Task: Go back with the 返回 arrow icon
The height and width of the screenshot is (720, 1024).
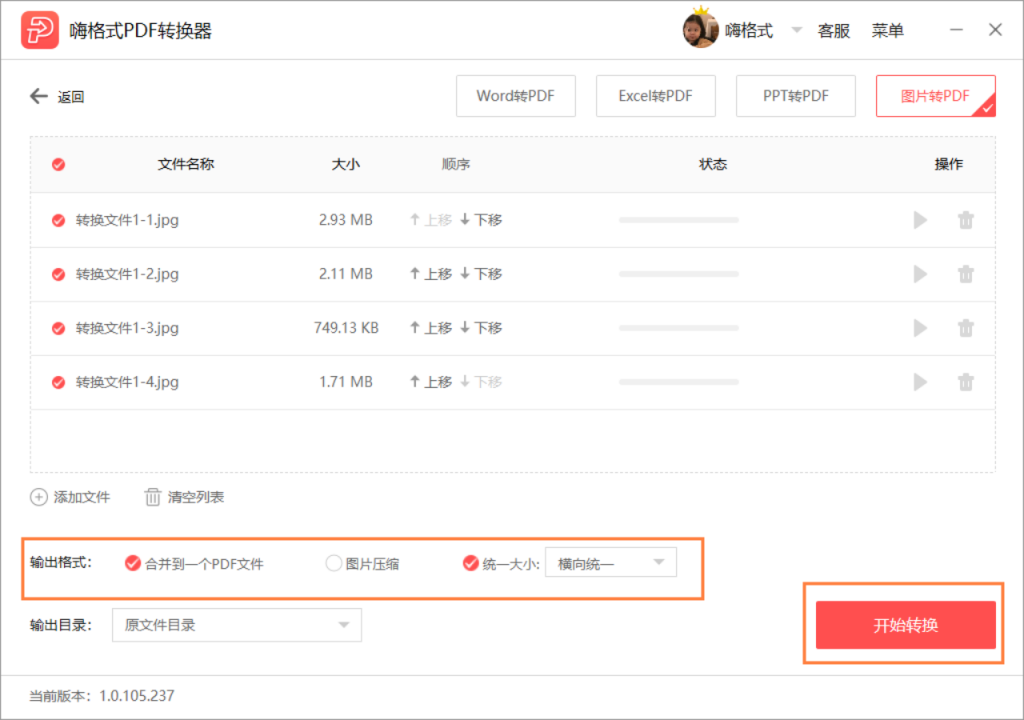Action: pyautogui.click(x=39, y=96)
